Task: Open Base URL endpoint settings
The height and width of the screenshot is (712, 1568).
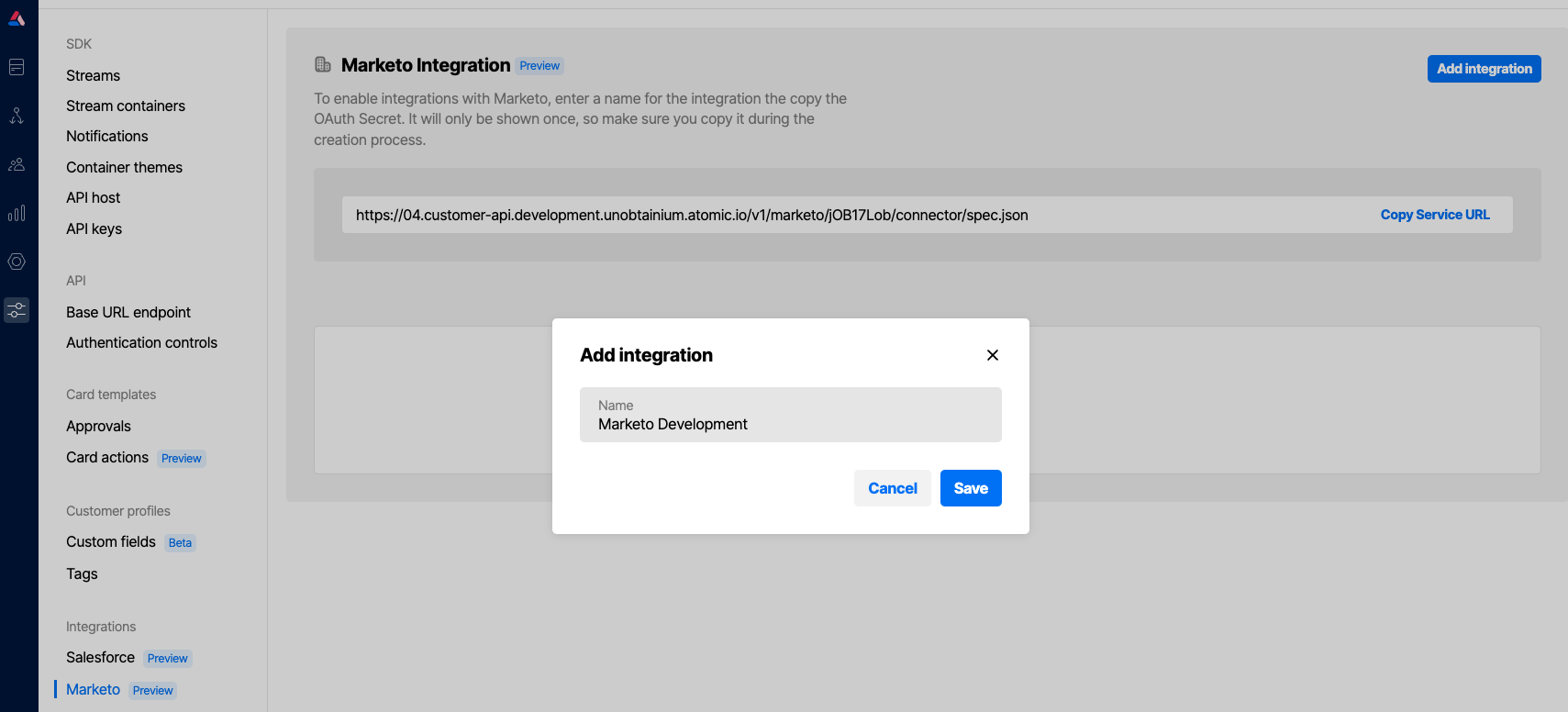Action: [x=128, y=312]
